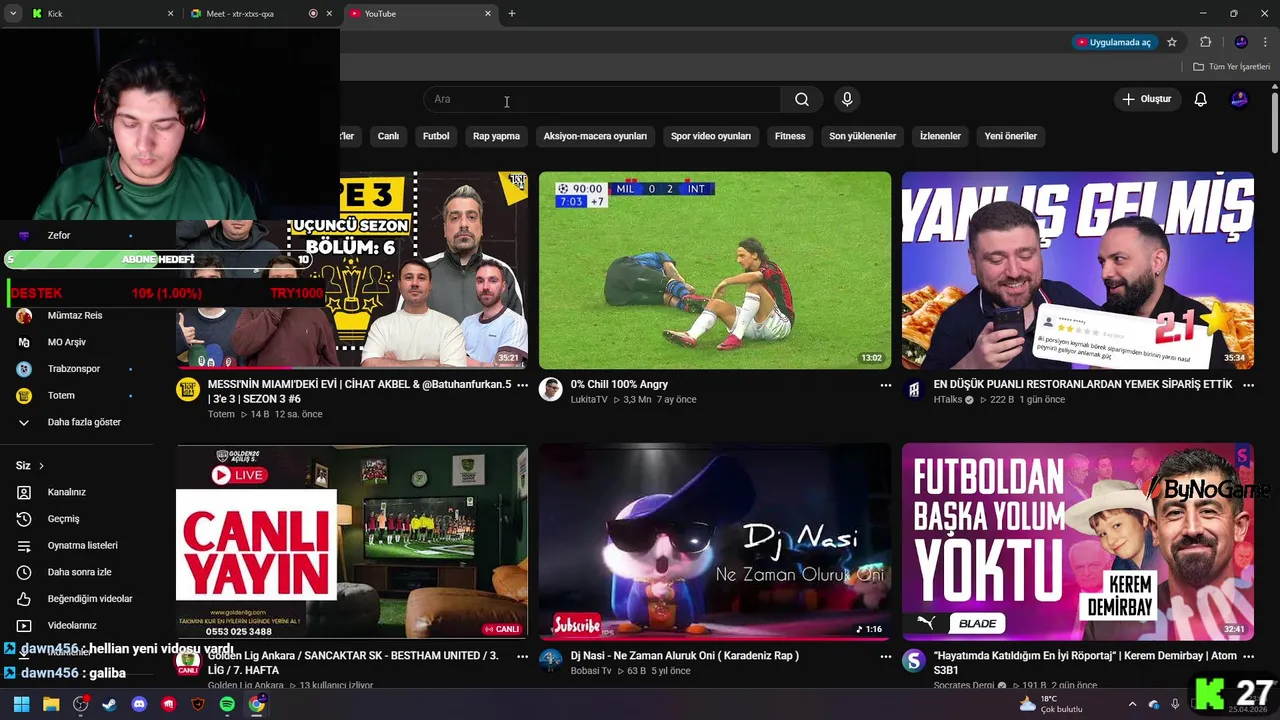Open the Tüm Yer İşaretleri bookmarks folder
Image resolution: width=1280 pixels, height=720 pixels.
1231,66
